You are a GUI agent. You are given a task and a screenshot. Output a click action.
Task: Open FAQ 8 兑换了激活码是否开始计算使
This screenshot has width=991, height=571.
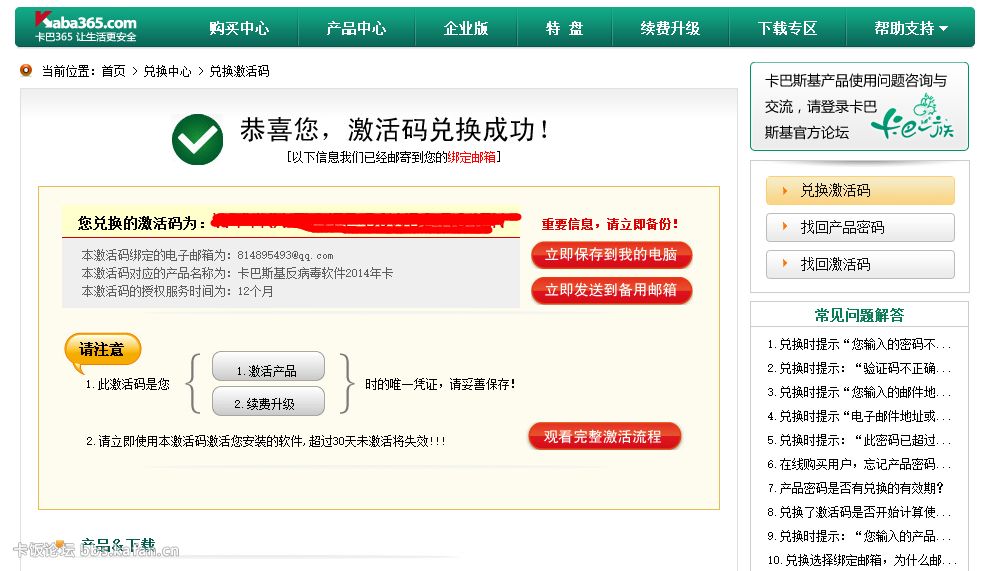(x=859, y=512)
